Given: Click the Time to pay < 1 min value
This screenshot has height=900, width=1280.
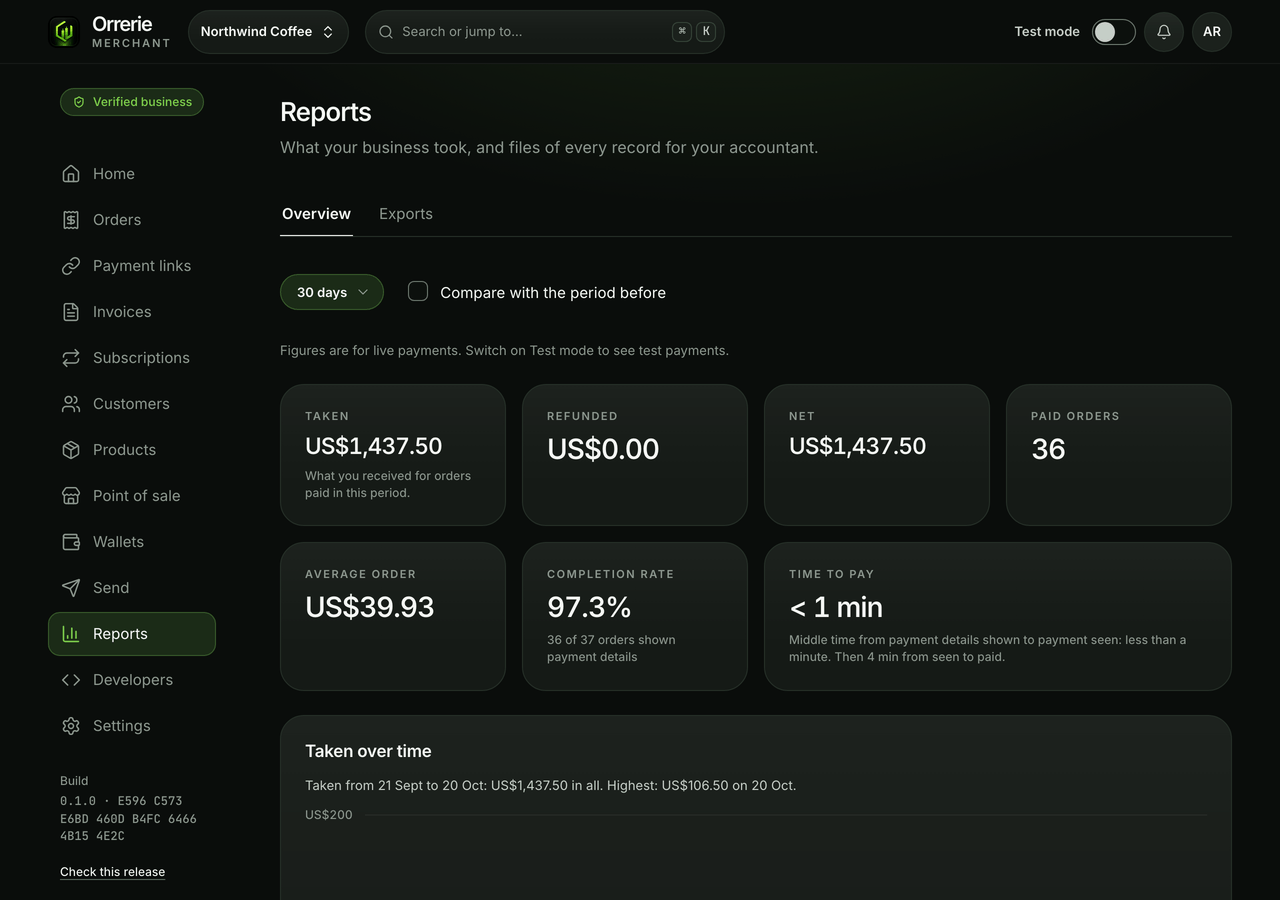Looking at the screenshot, I should (x=836, y=607).
